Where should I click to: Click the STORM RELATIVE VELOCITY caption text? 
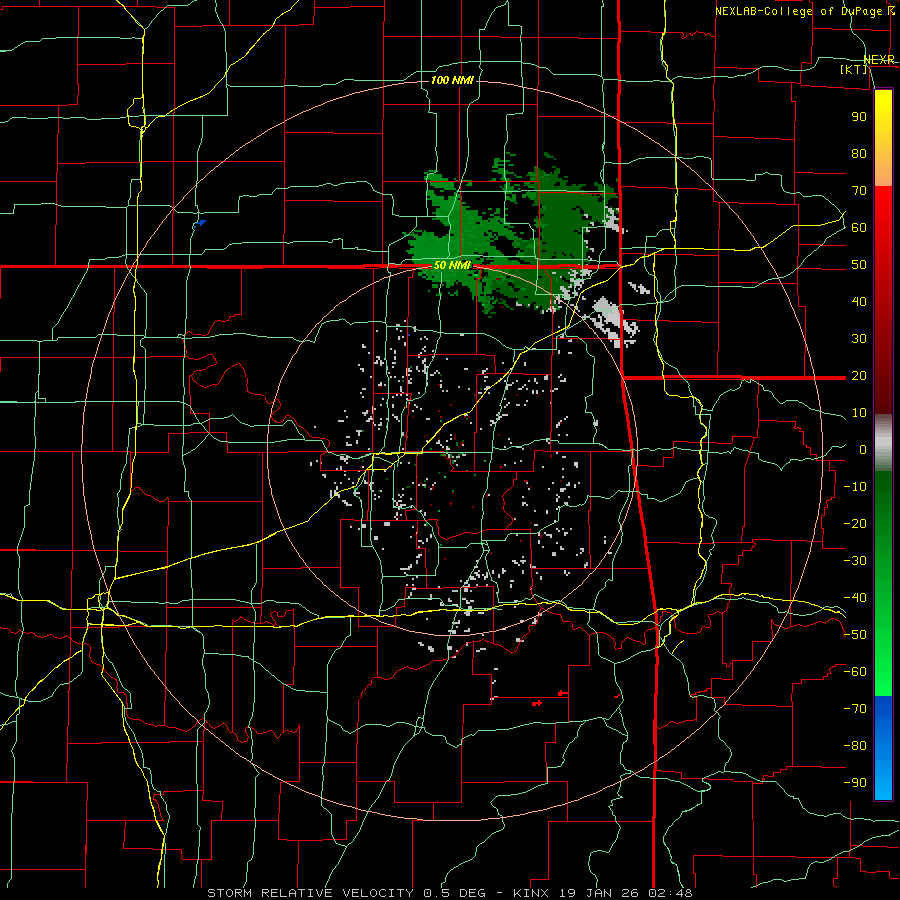tap(310, 893)
